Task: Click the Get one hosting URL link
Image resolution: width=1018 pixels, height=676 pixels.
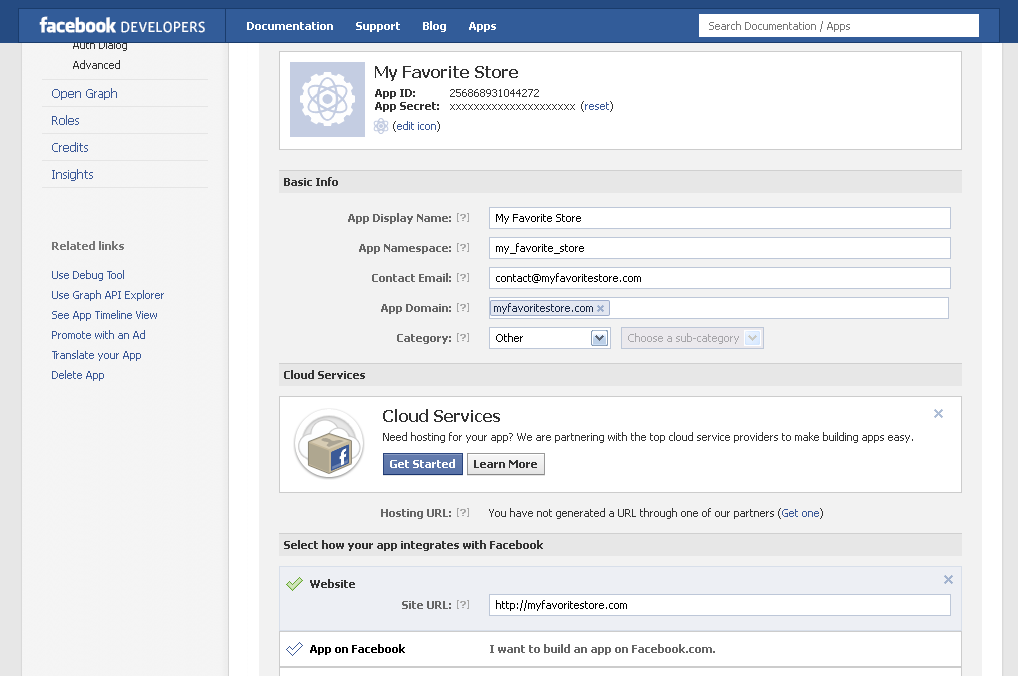Action: pyautogui.click(x=801, y=513)
